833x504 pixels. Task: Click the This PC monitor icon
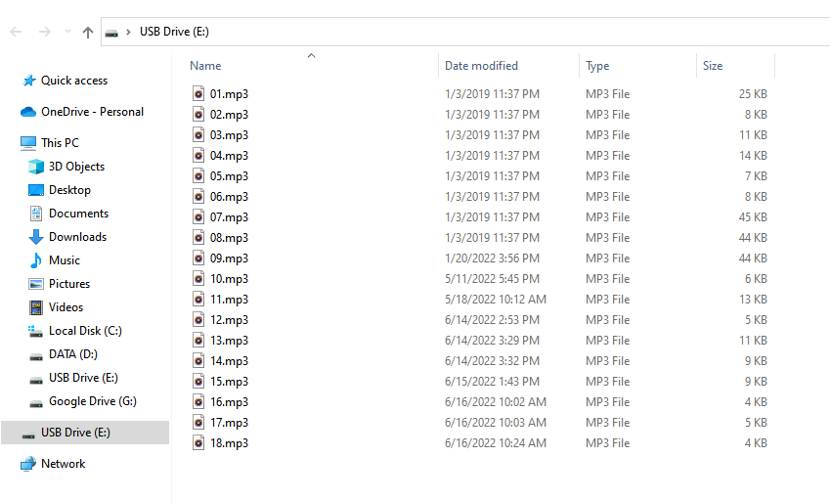point(28,143)
